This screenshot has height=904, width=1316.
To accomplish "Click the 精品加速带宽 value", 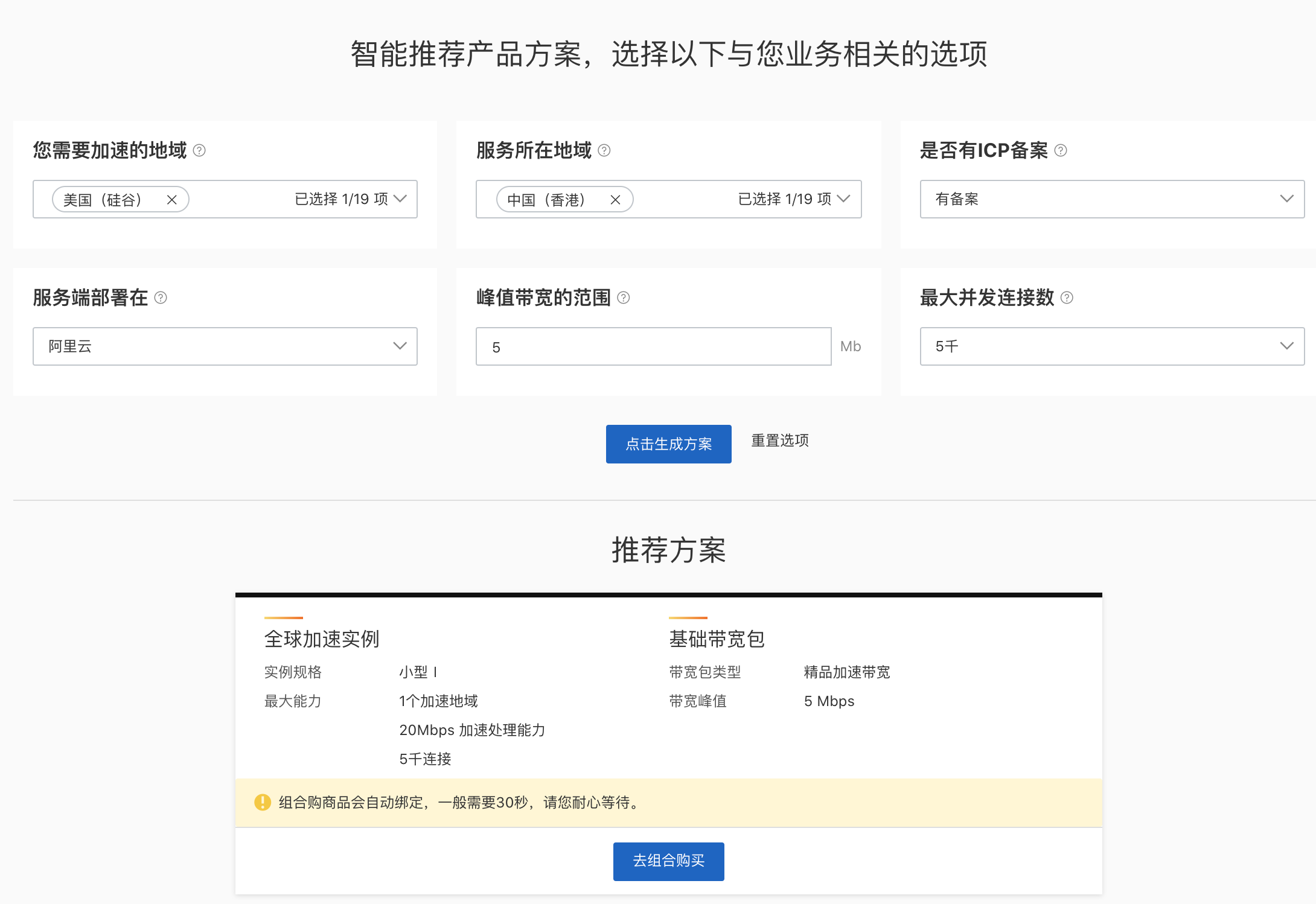I will pos(848,672).
